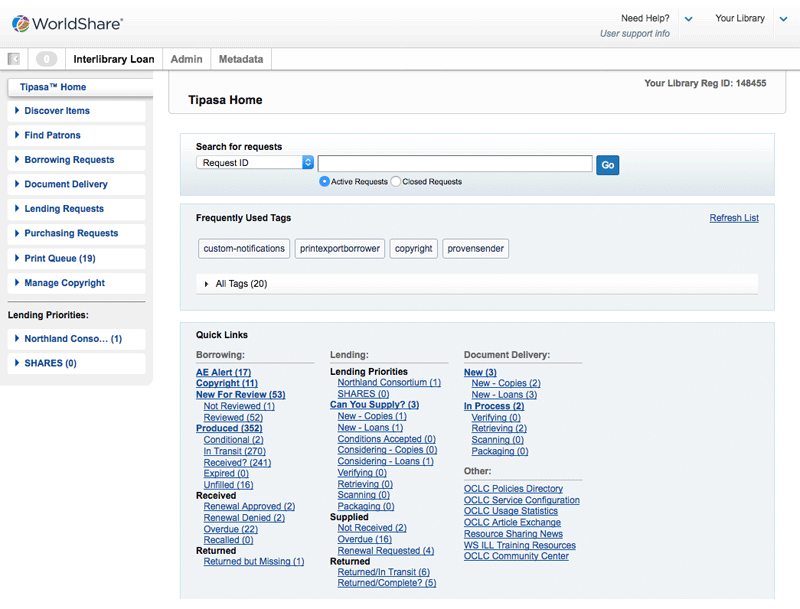Image resolution: width=800 pixels, height=609 pixels.
Task: Select the Active Requests radio button
Action: click(325, 182)
